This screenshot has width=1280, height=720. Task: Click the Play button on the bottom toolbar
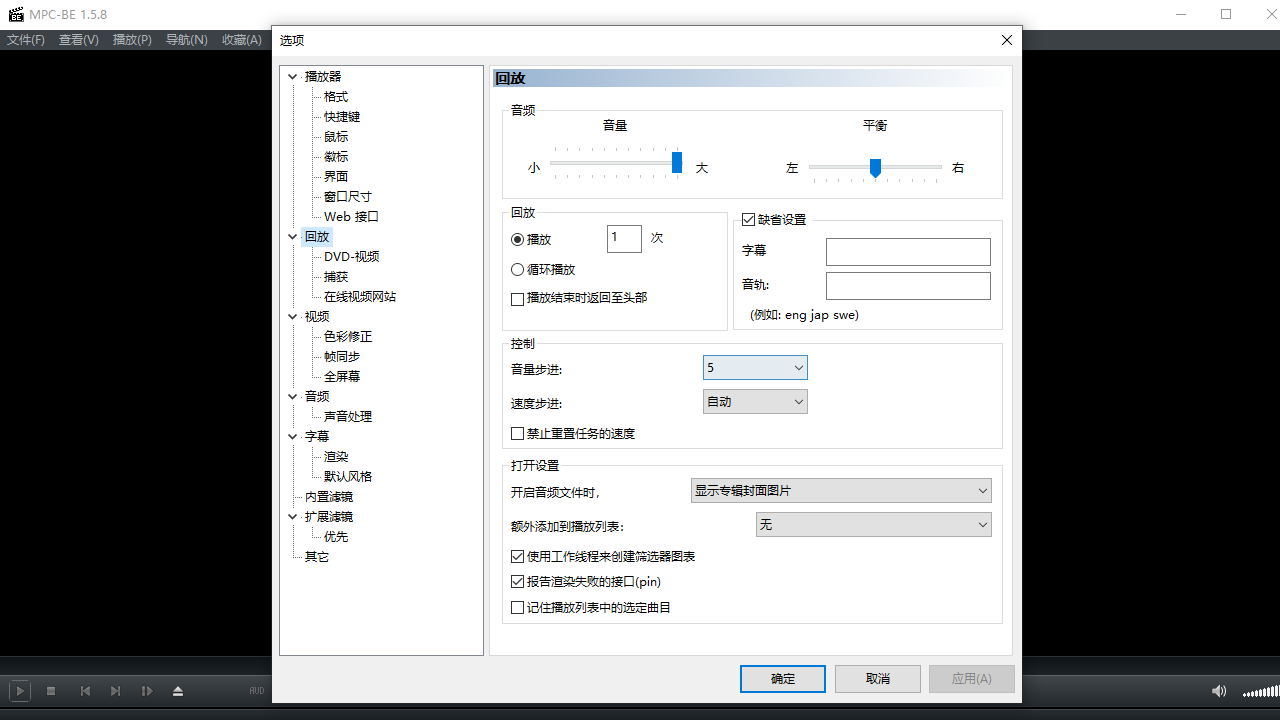[x=19, y=690]
